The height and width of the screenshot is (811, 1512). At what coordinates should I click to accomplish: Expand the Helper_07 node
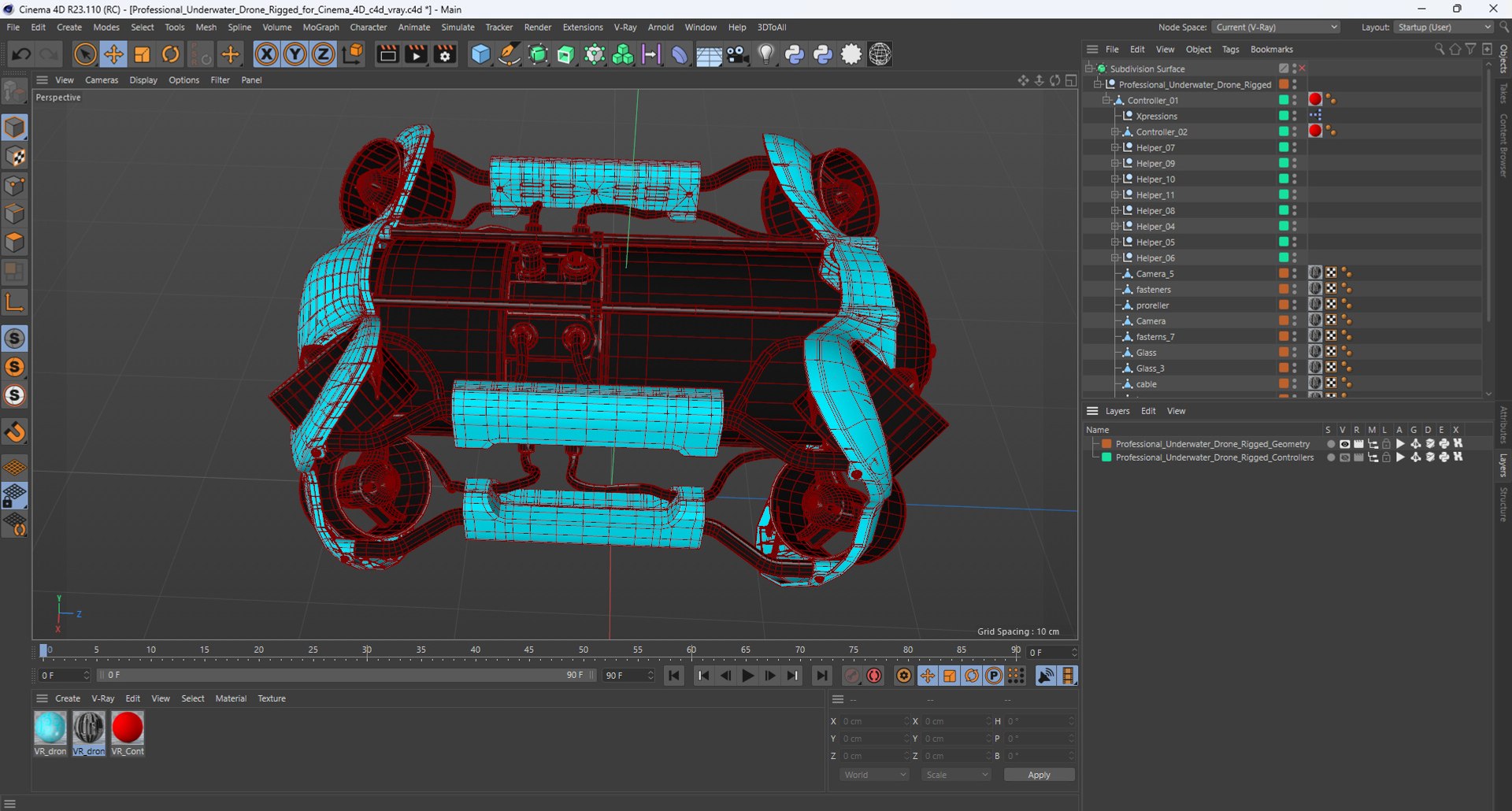tap(1115, 147)
